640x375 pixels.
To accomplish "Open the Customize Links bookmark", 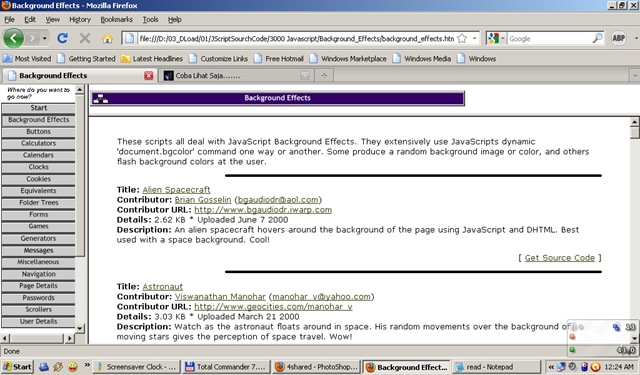I will 218,59.
